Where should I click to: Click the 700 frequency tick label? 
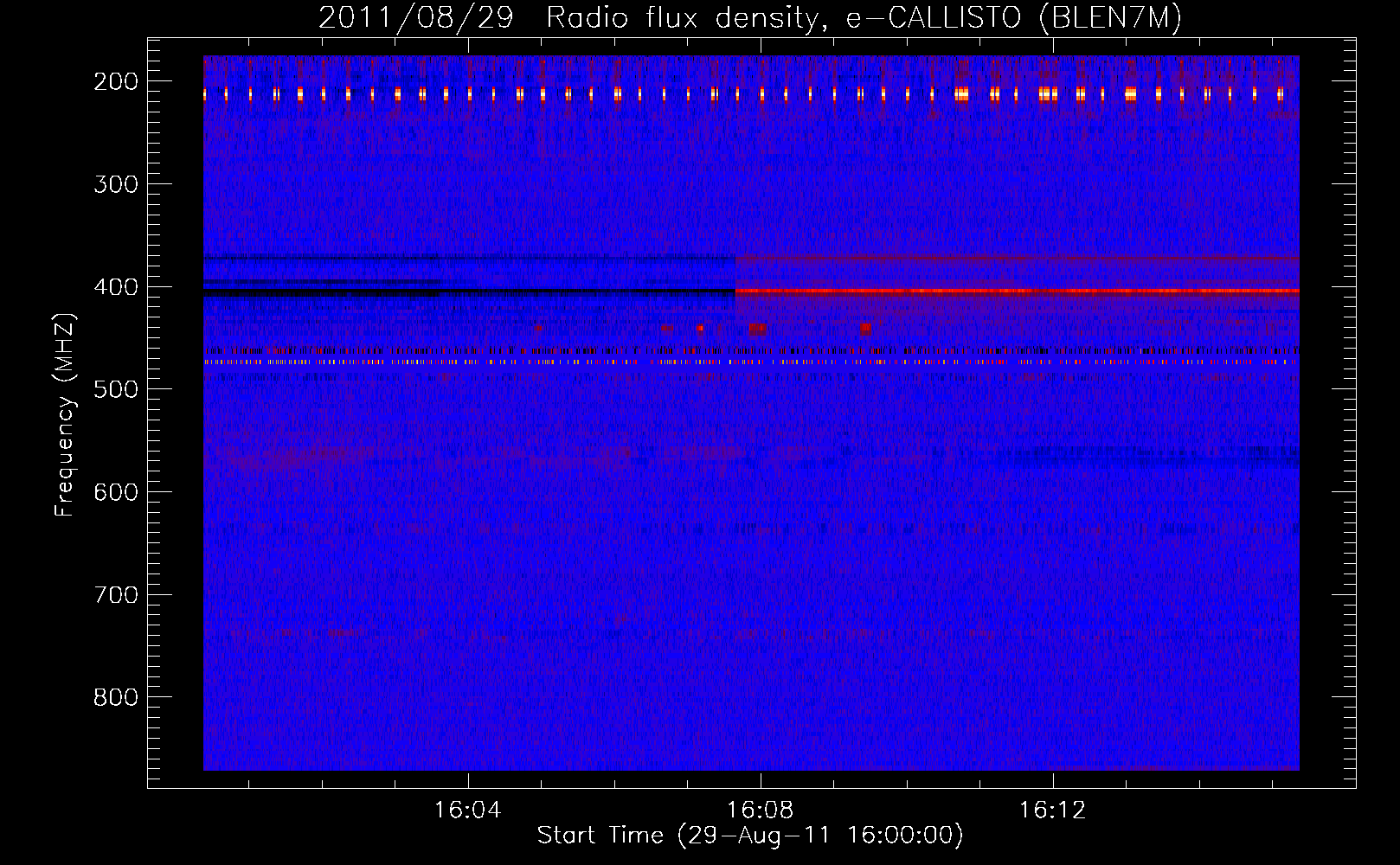[116, 595]
